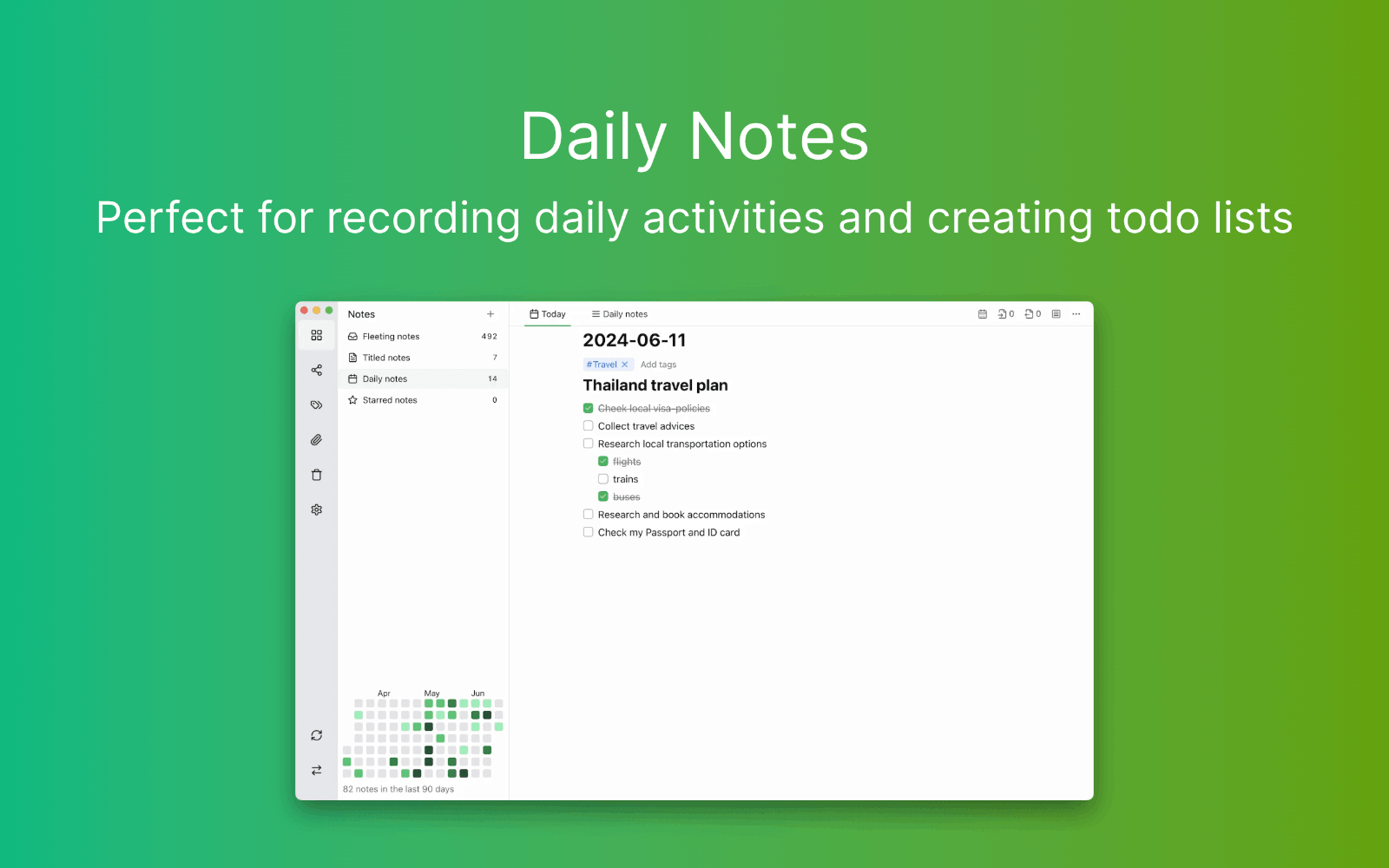
Task: Click '82 notes in the last 90 days'
Action: point(398,789)
